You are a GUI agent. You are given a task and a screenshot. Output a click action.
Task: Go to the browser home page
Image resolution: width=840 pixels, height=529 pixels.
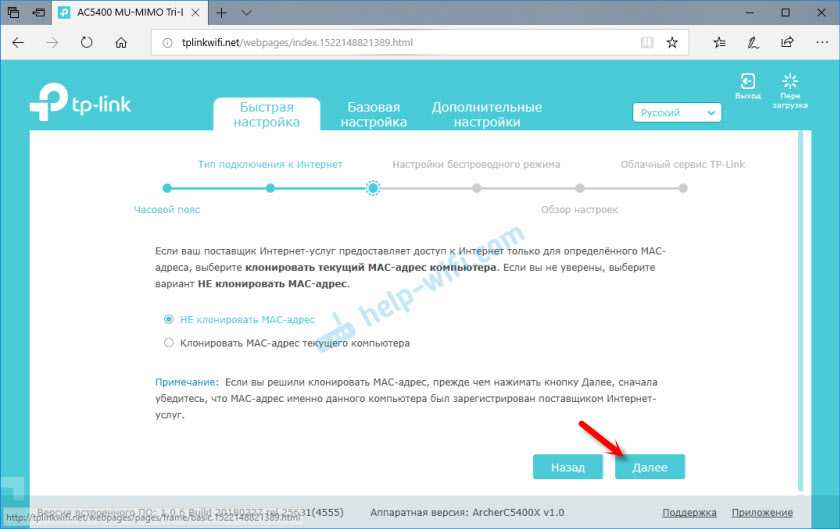(121, 43)
